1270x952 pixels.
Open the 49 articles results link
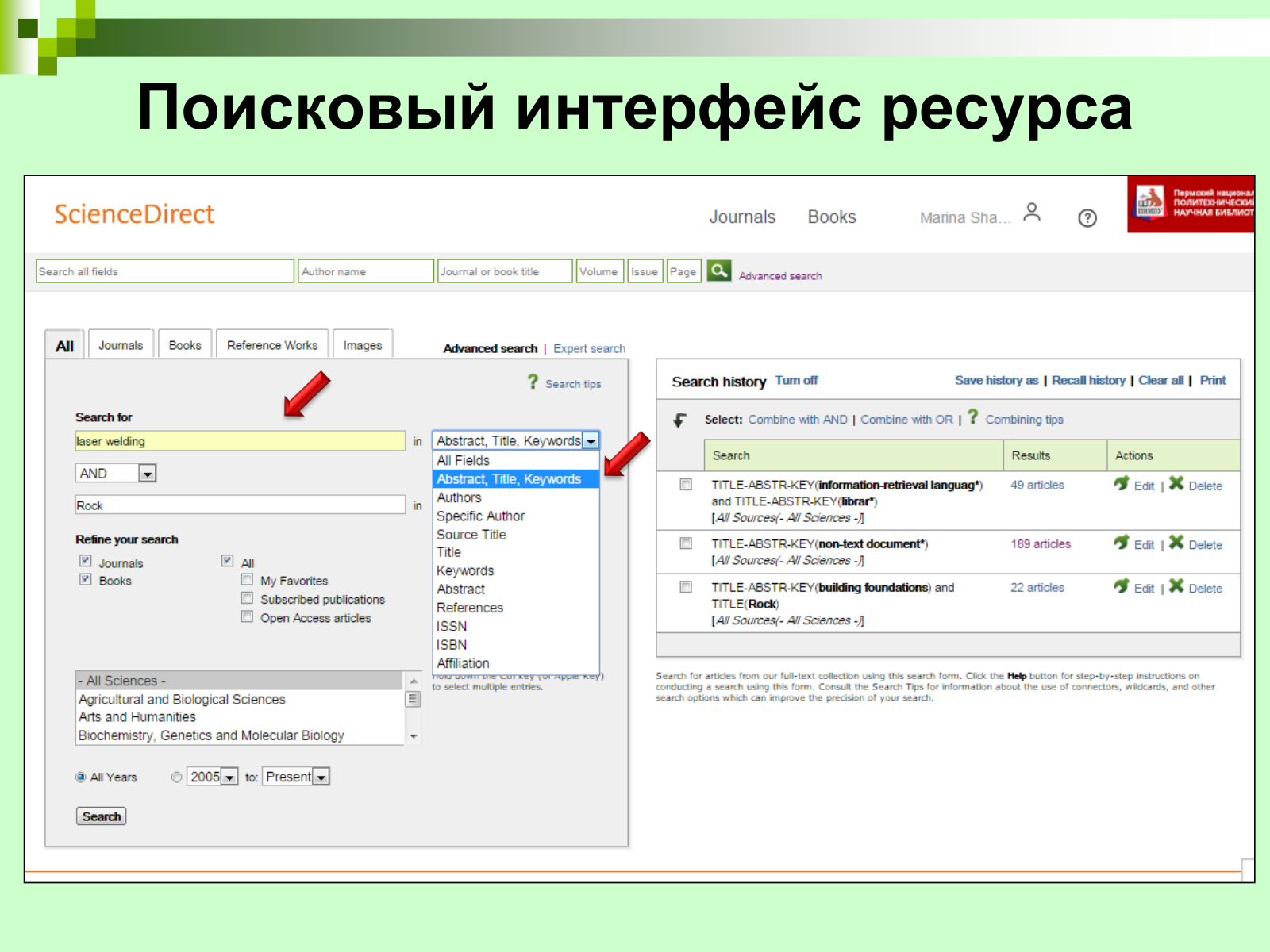coord(1037,485)
